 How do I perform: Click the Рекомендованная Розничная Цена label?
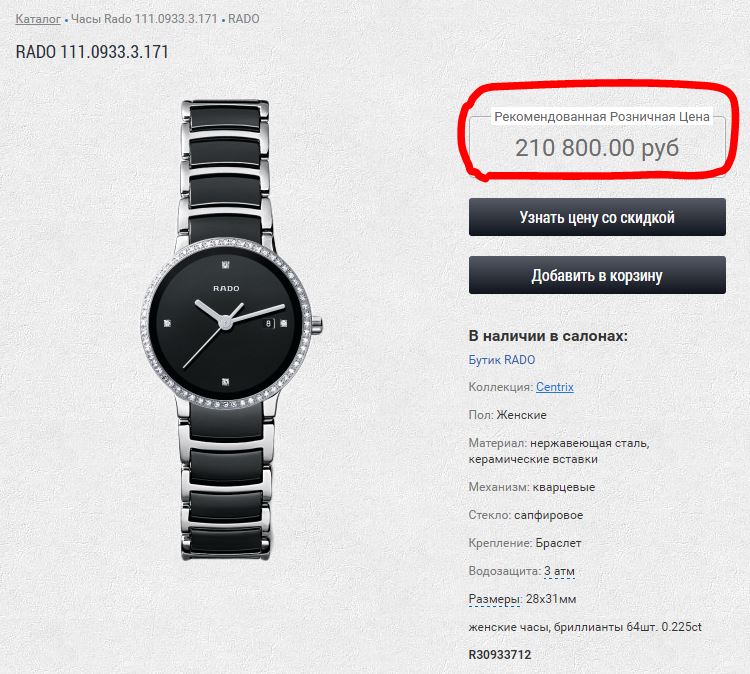pos(601,117)
